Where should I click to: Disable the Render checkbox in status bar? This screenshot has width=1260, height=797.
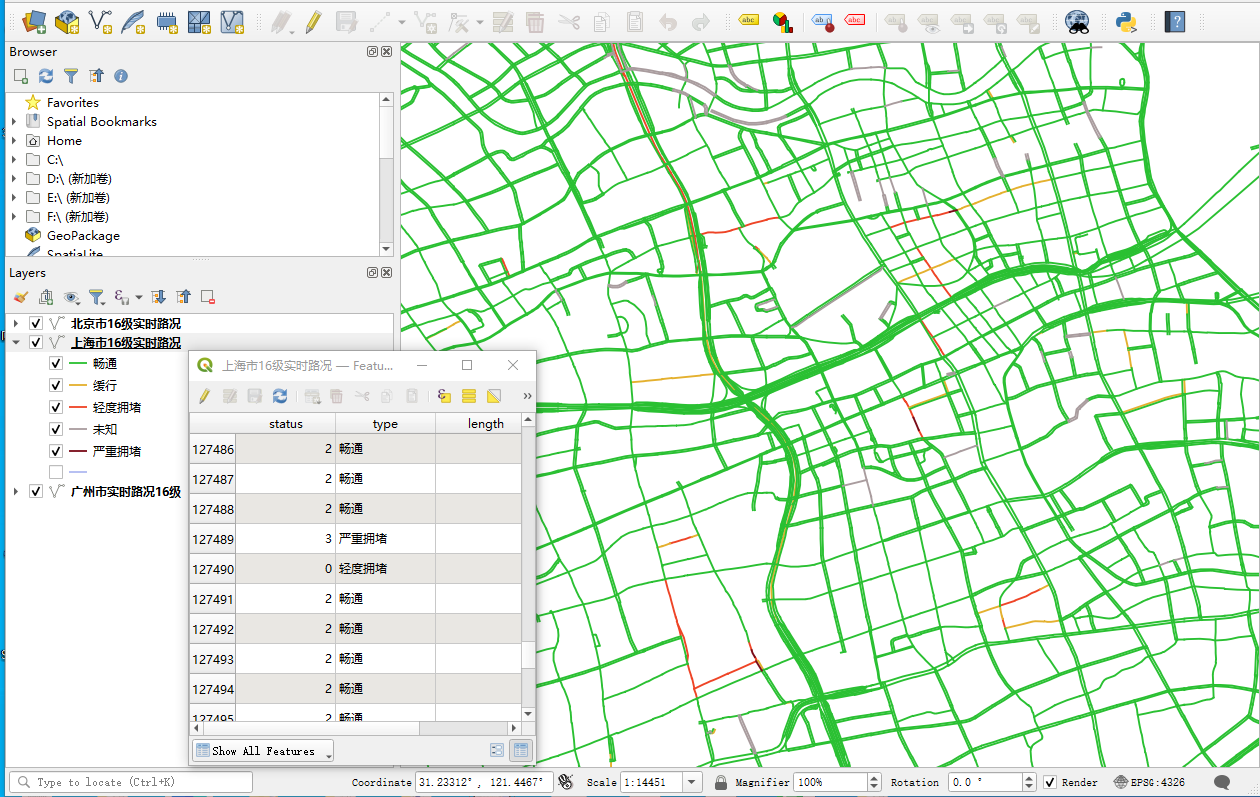point(1050,782)
